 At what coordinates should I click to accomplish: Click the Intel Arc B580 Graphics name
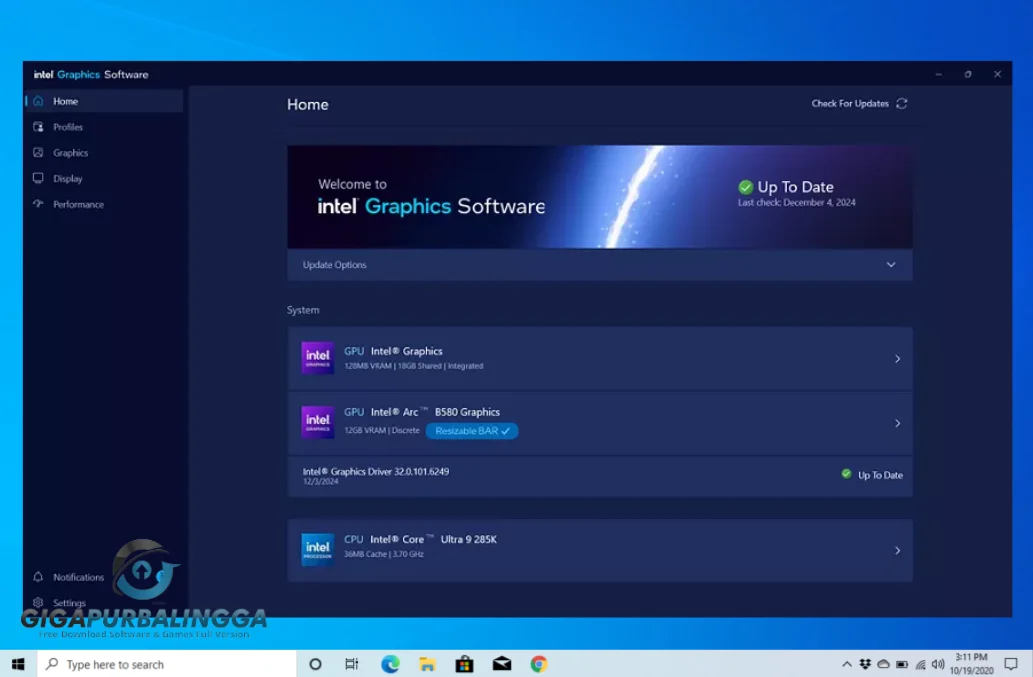tap(435, 412)
